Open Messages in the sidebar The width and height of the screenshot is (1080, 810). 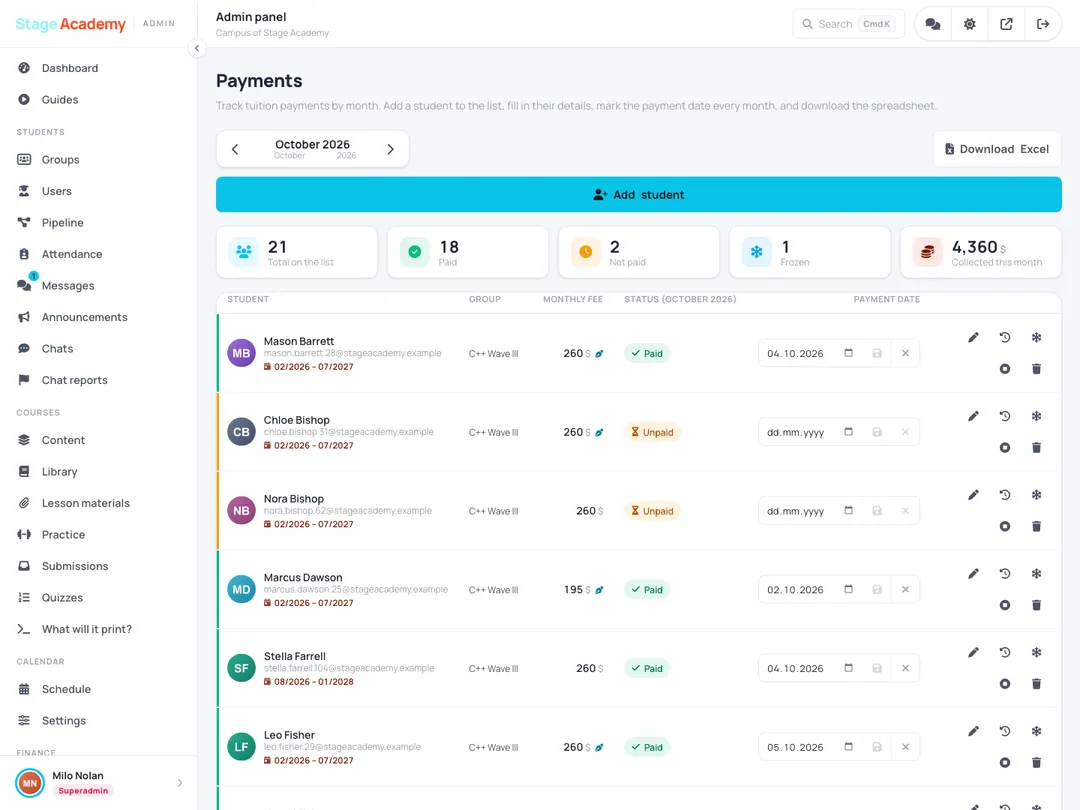[98, 286]
